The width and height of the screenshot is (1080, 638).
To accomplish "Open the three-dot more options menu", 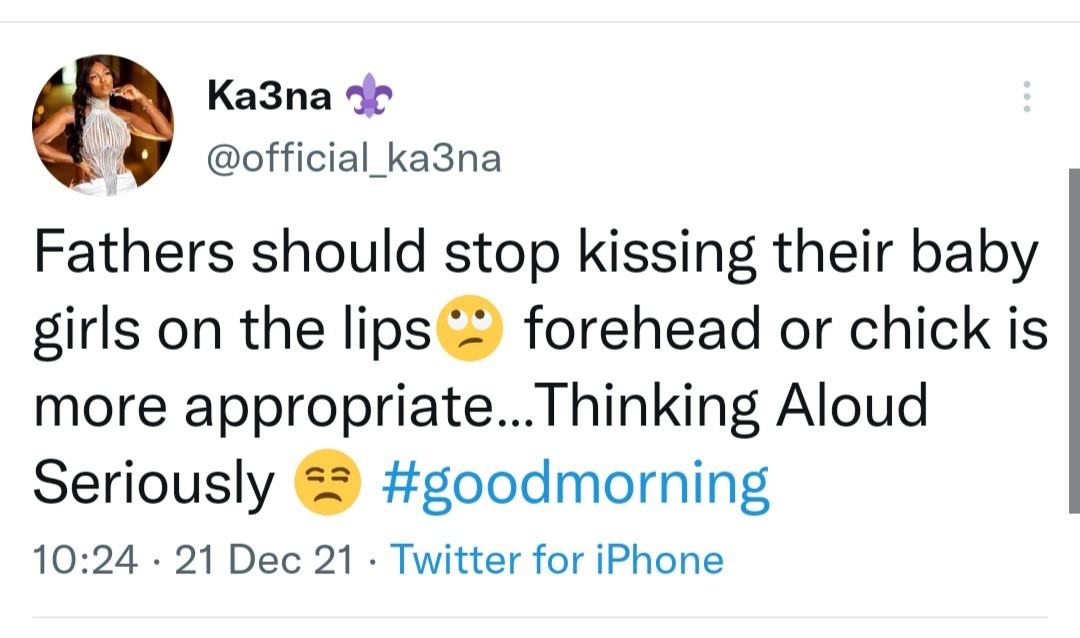I will (1026, 96).
